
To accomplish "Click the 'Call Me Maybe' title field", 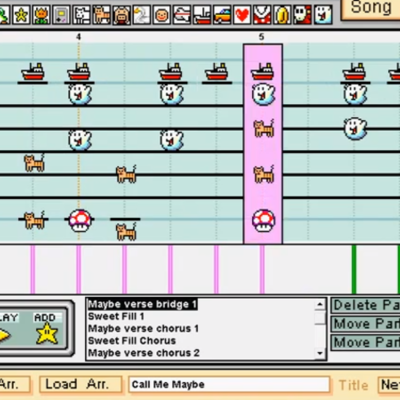I will coord(229,384).
